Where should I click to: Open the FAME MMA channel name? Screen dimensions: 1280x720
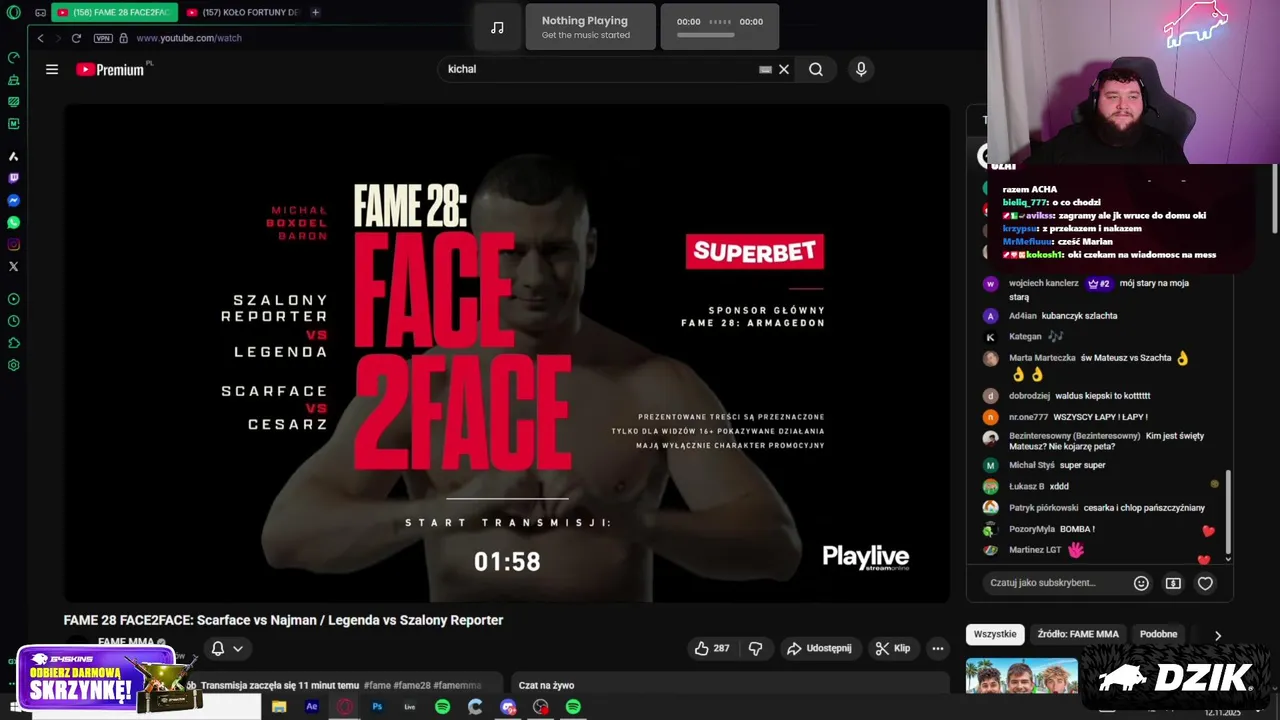click(126, 642)
